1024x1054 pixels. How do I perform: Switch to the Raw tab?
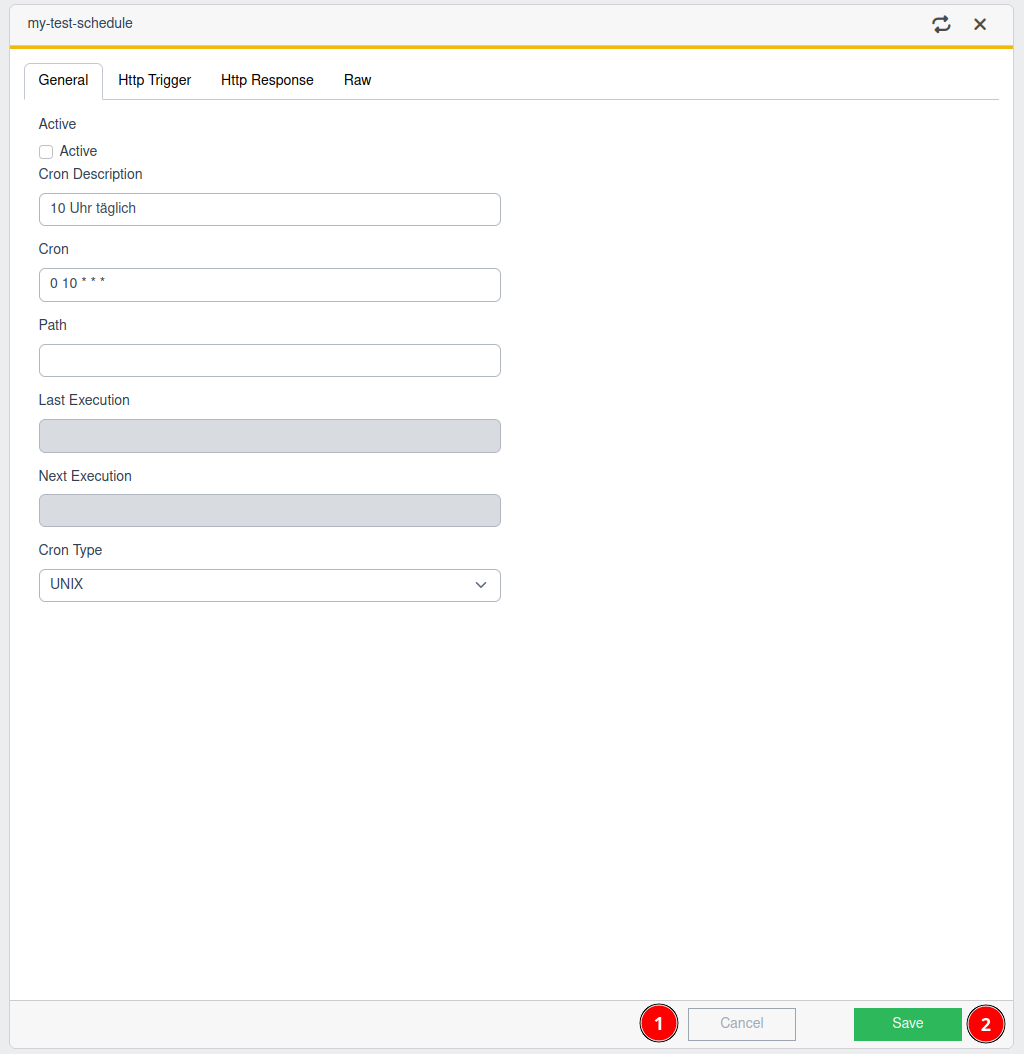[x=357, y=81]
